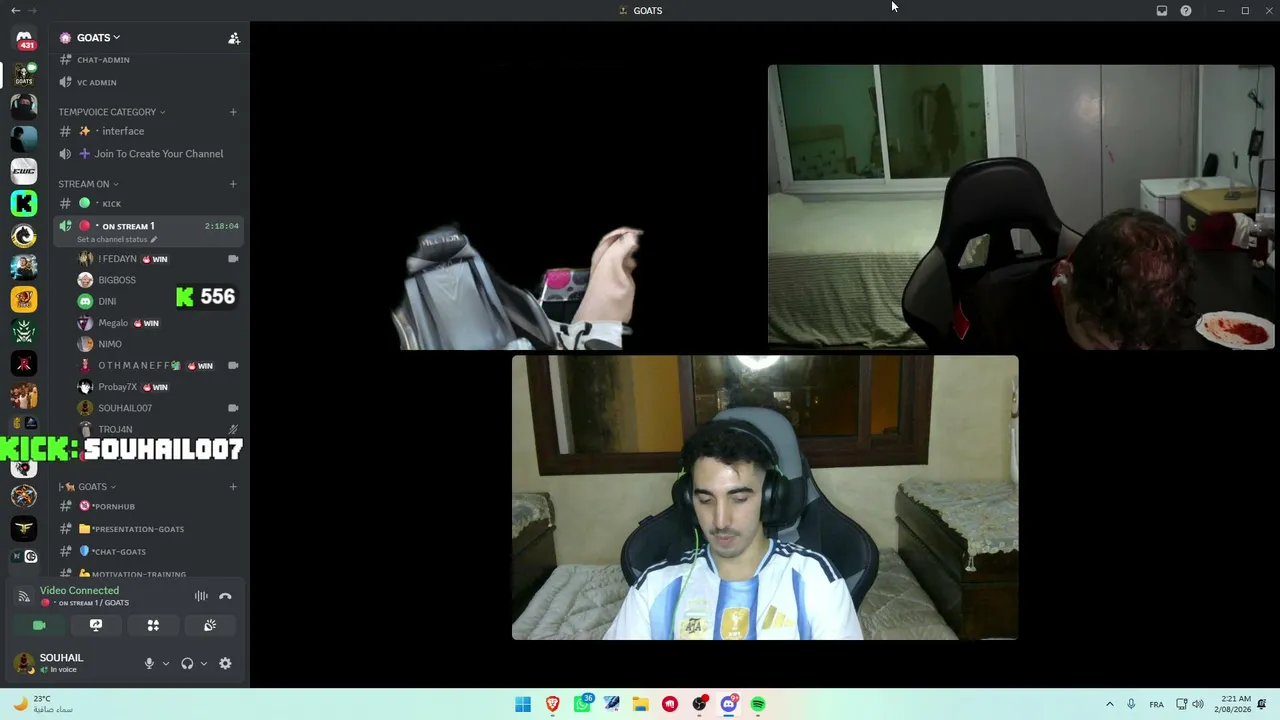Open Discord direct messages home icon

24,40
